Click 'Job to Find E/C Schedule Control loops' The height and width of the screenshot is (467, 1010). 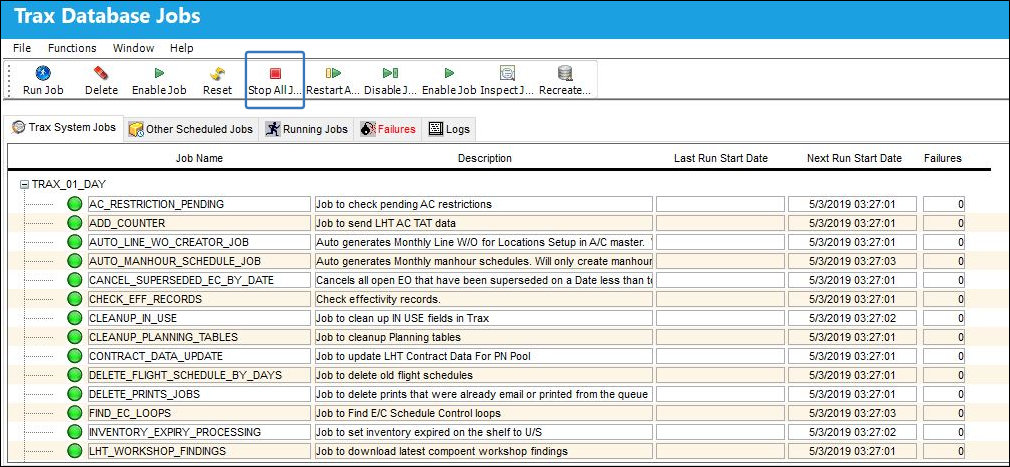[483, 414]
